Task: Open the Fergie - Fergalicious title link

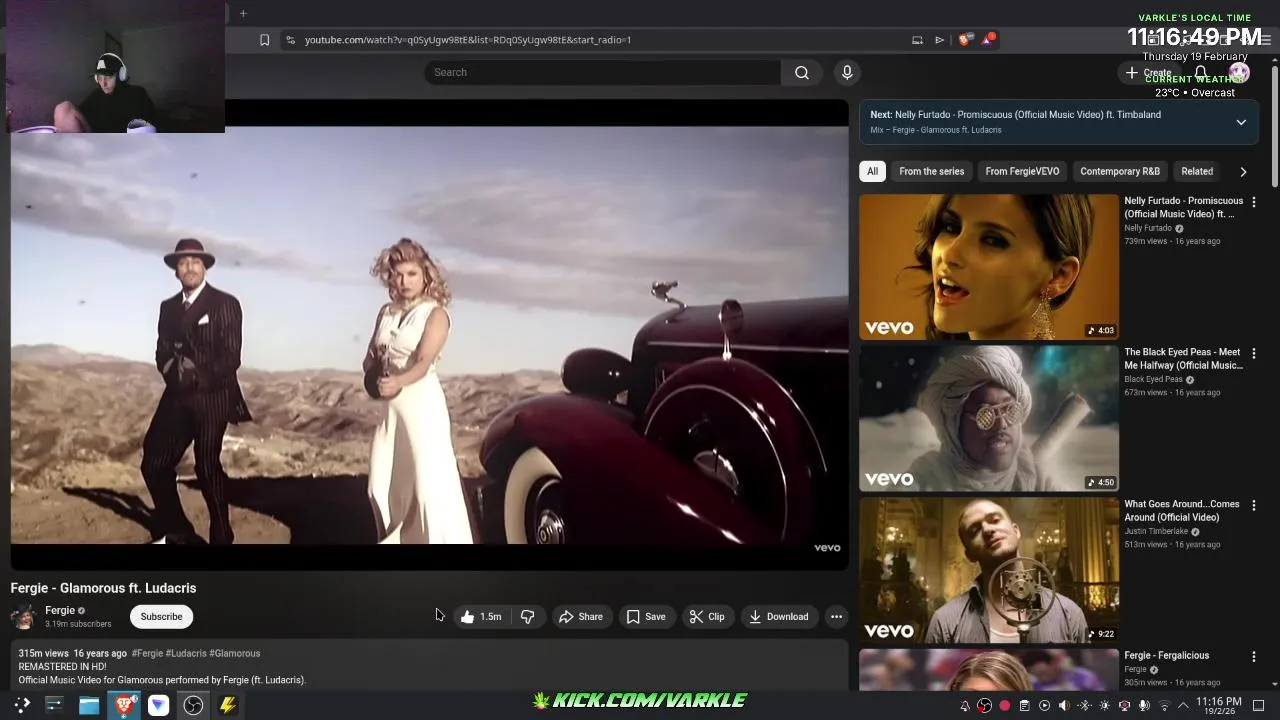Action: tap(1166, 656)
